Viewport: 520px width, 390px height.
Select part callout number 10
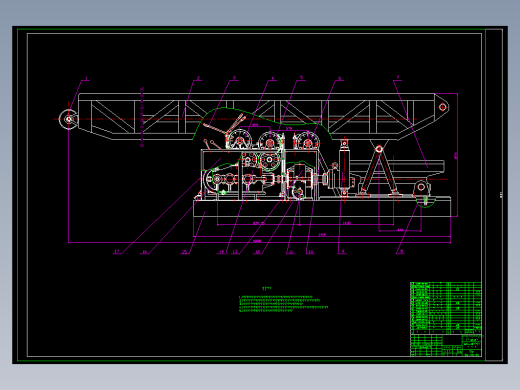tap(310, 252)
